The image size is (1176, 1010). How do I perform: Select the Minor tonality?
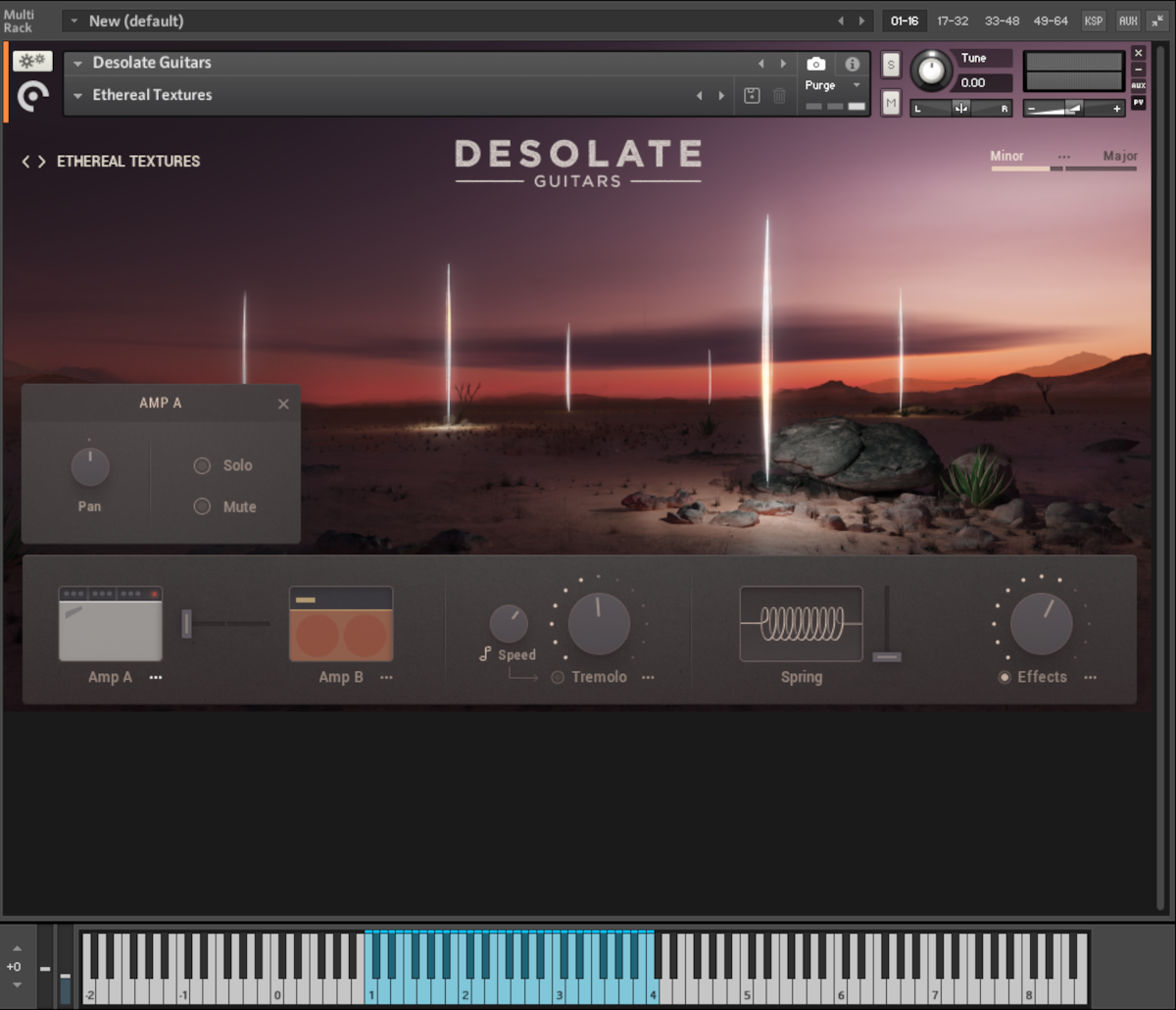1006,156
